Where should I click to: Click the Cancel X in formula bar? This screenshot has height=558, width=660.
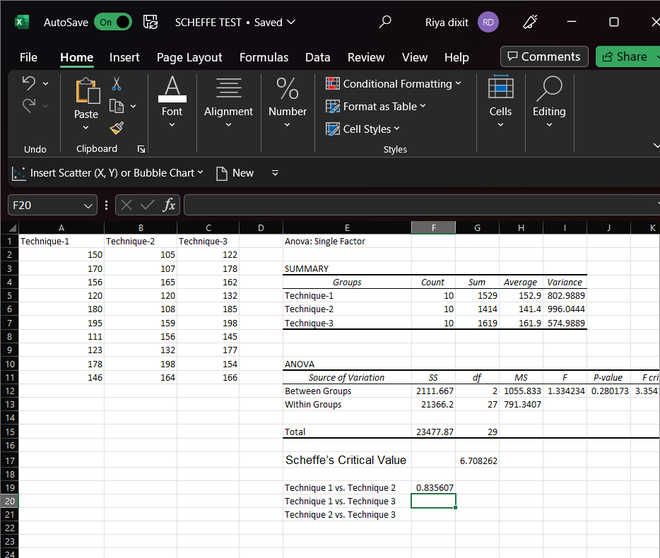pyautogui.click(x=126, y=205)
